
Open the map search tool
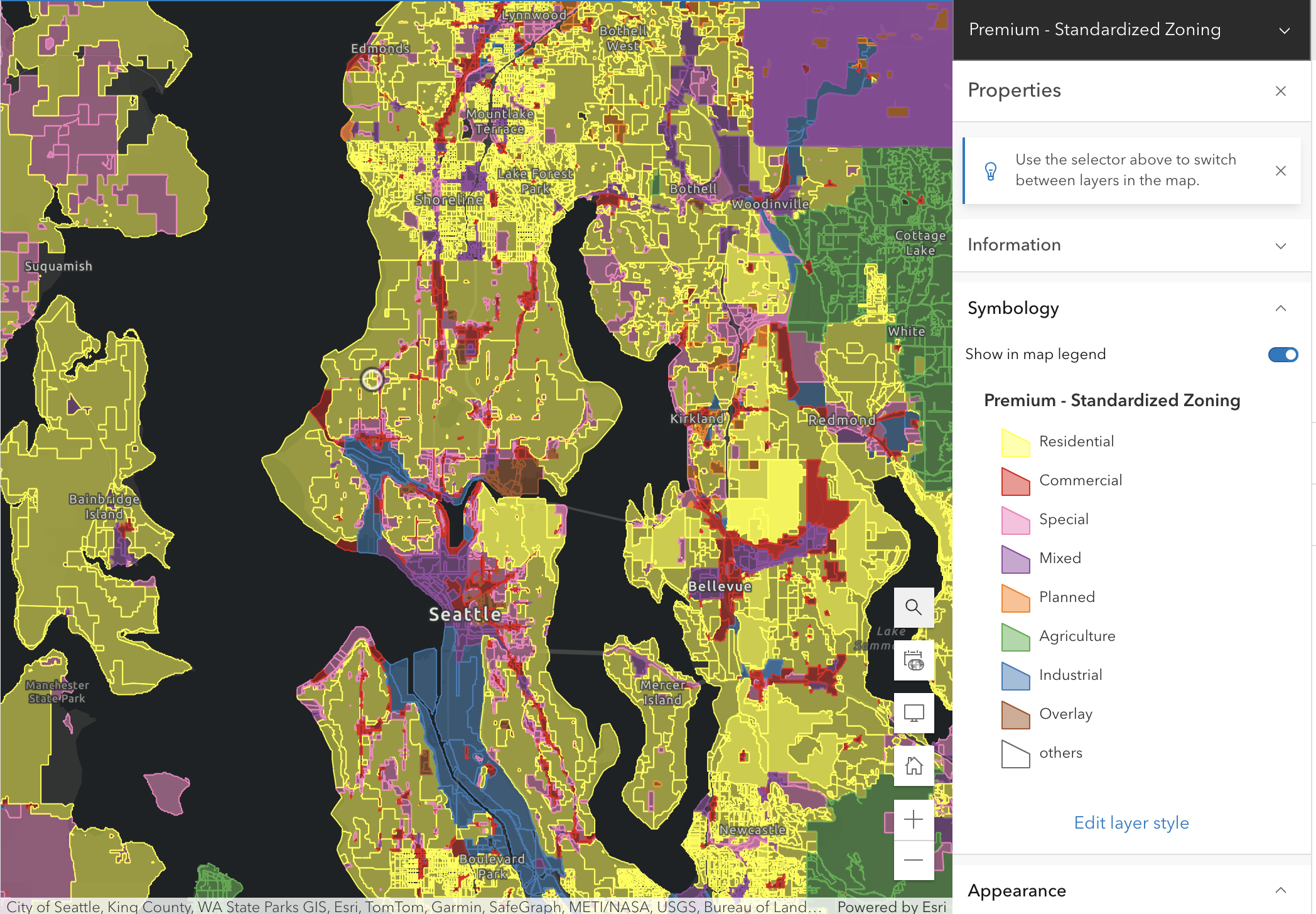tap(914, 607)
